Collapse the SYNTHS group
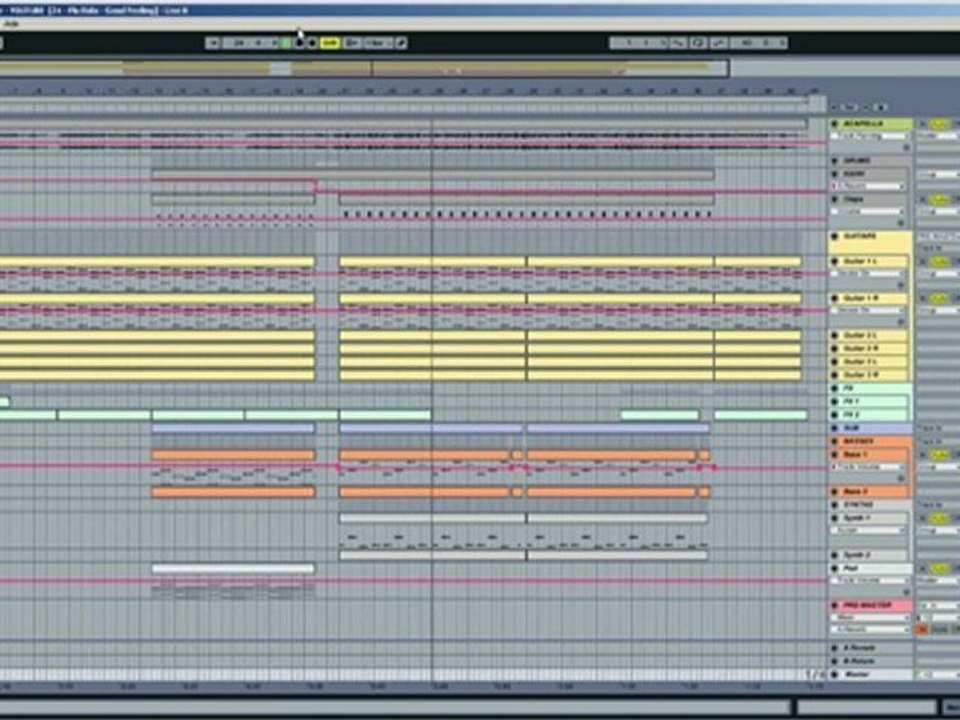Screen dimensions: 960x720 click(834, 505)
